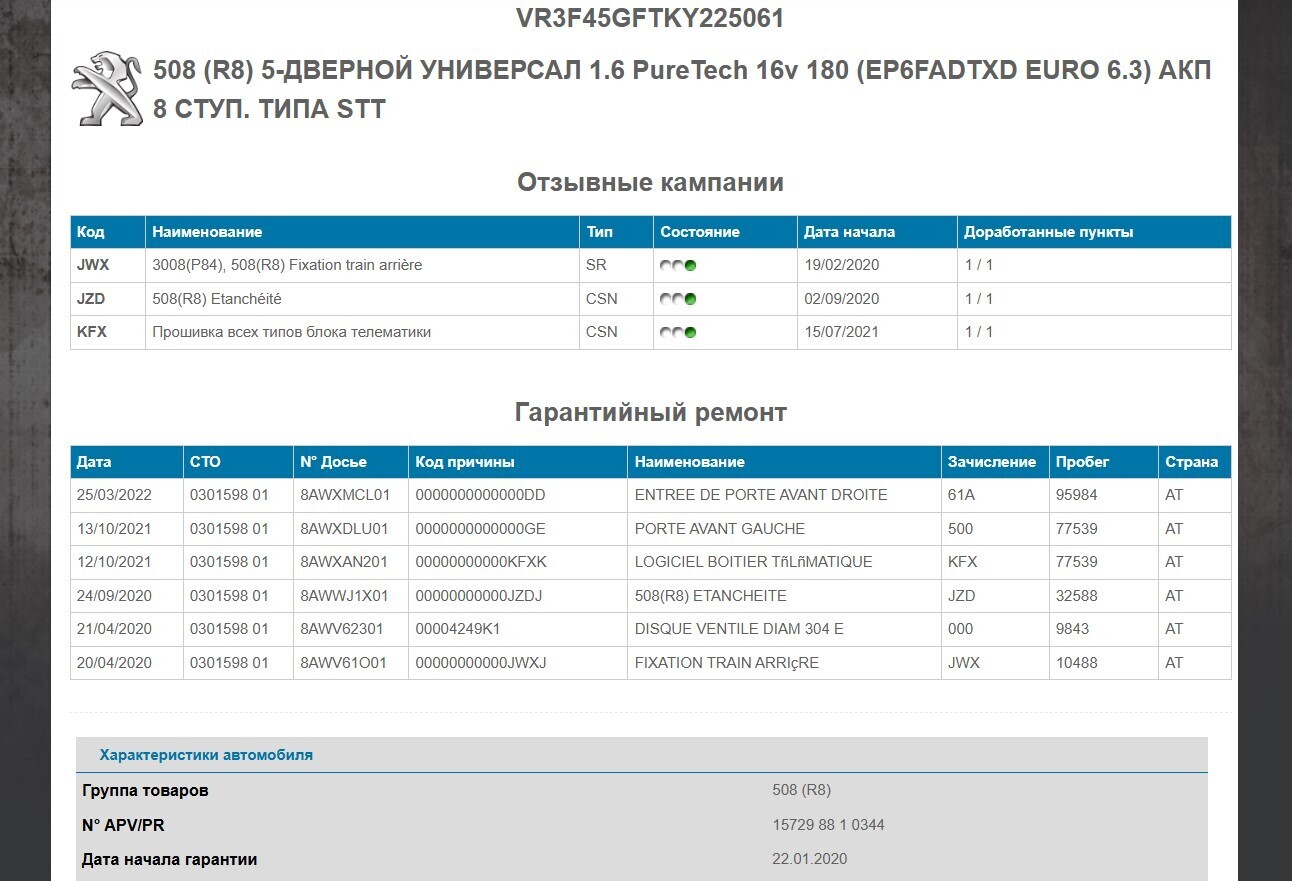Image resolution: width=1292 pixels, height=881 pixels.
Task: Click cause code 00000000000KFXK
Action: [481, 562]
